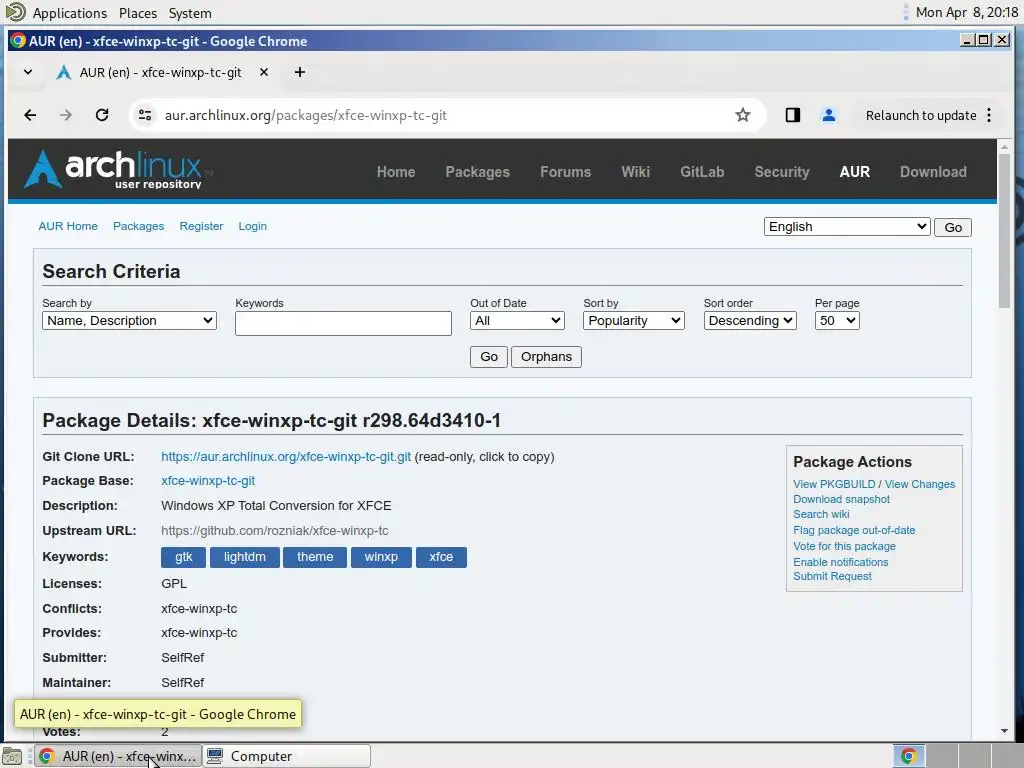Open Per page 50 dropdown
1024x768 pixels.
837,321
